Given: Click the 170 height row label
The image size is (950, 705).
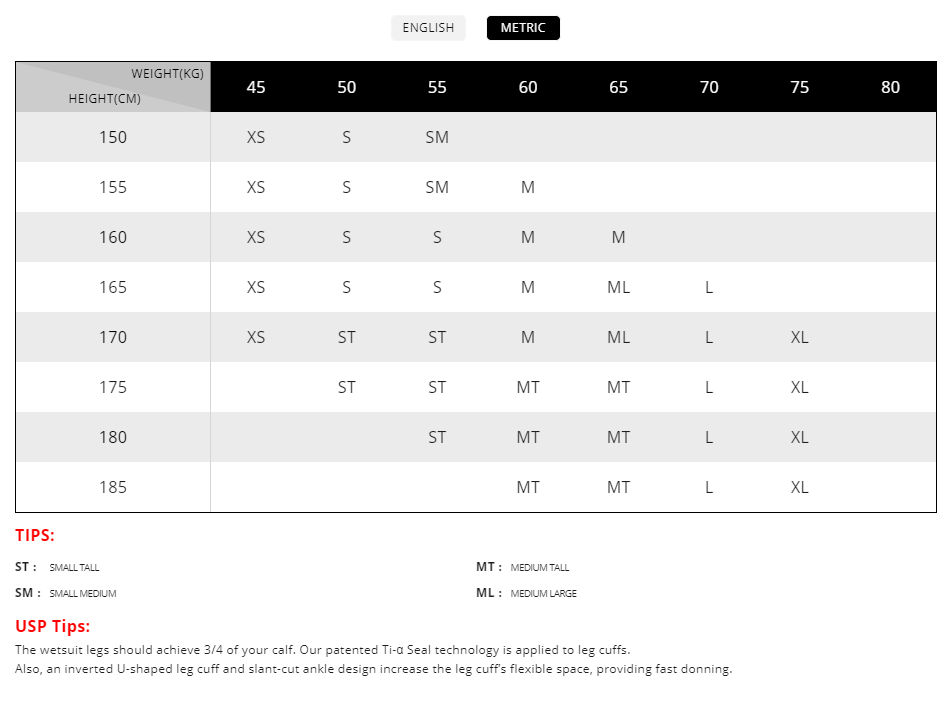Looking at the screenshot, I should 113,337.
